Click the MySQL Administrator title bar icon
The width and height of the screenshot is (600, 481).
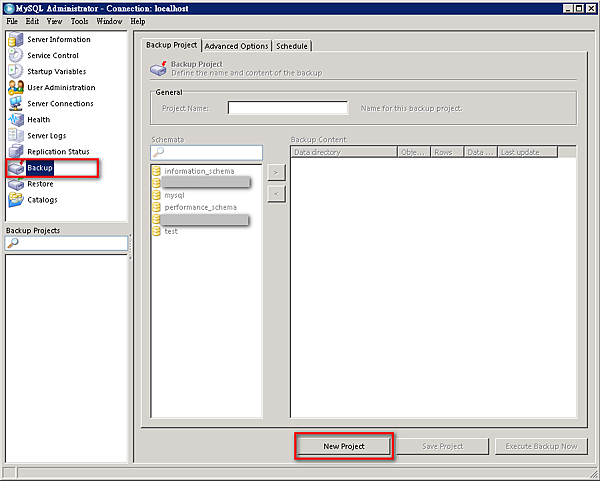pyautogui.click(x=8, y=8)
